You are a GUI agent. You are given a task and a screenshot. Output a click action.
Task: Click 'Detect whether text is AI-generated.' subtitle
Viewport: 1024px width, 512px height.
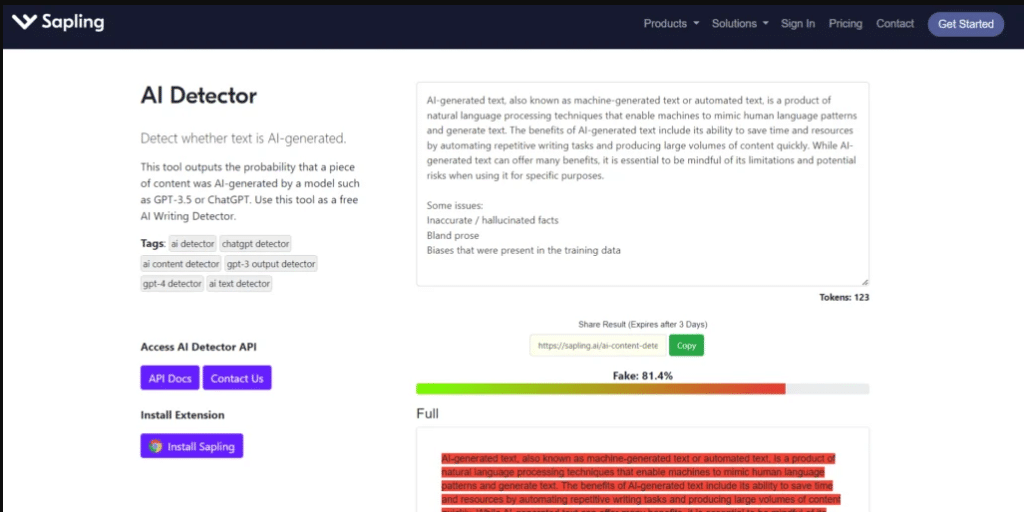click(243, 138)
